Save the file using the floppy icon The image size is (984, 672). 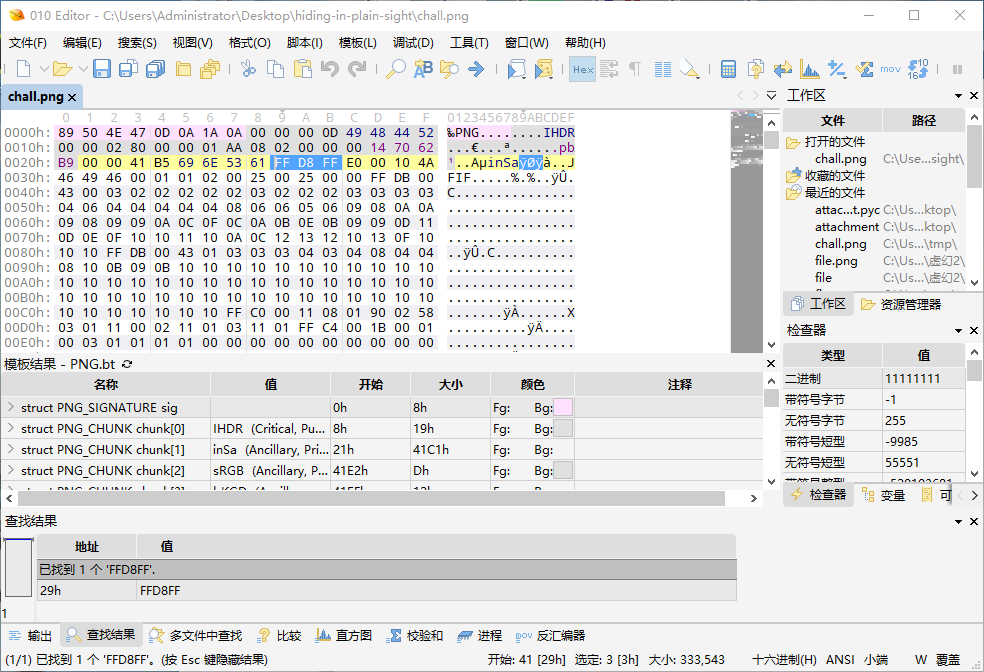[102, 69]
